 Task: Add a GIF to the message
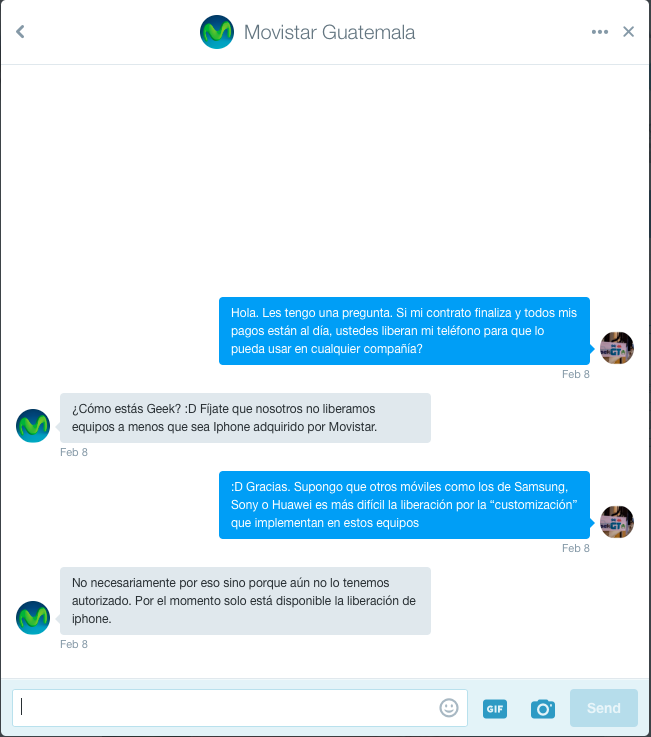[495, 709]
